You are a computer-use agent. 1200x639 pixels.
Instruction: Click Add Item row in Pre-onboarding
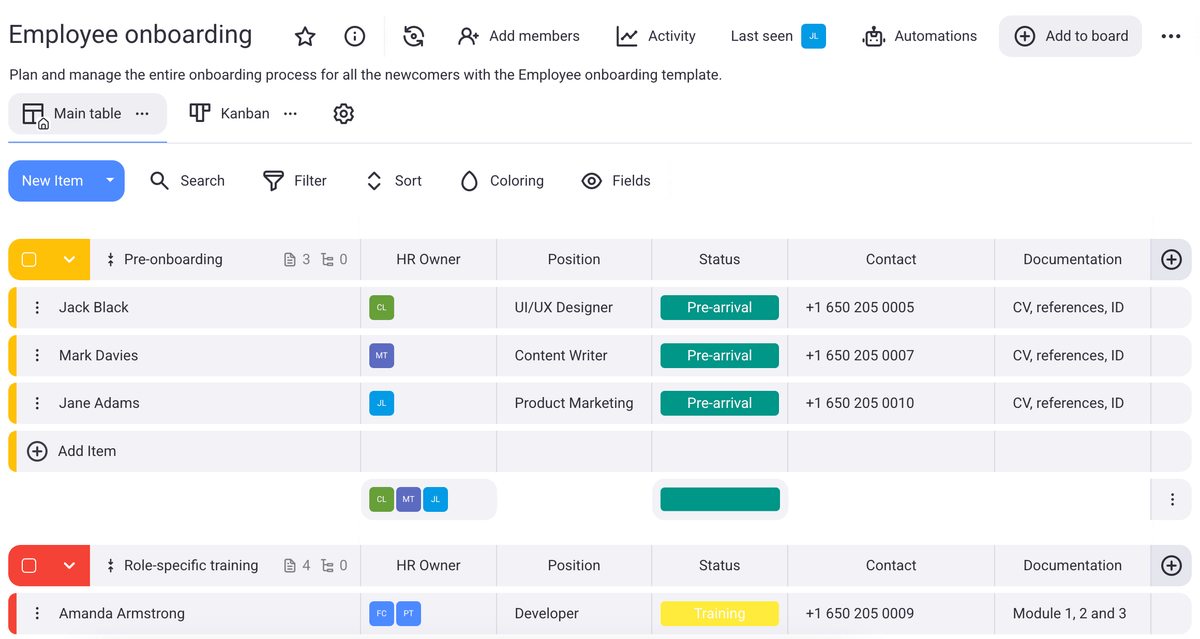click(86, 452)
